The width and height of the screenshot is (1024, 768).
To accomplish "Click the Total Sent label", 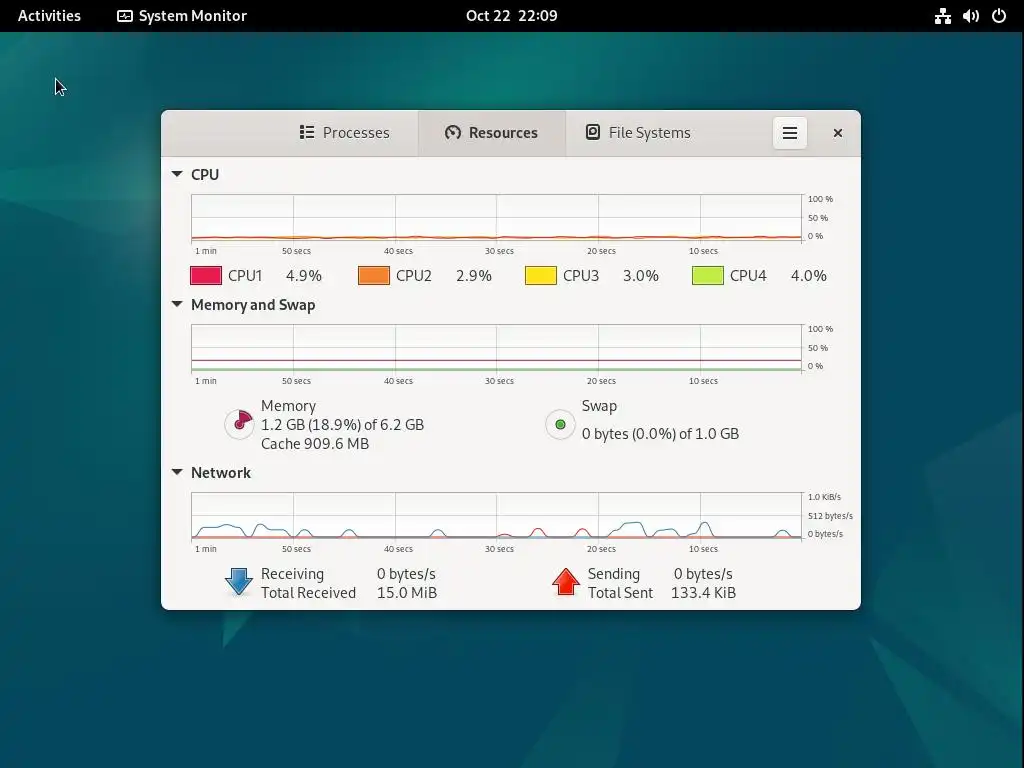I will coord(620,592).
